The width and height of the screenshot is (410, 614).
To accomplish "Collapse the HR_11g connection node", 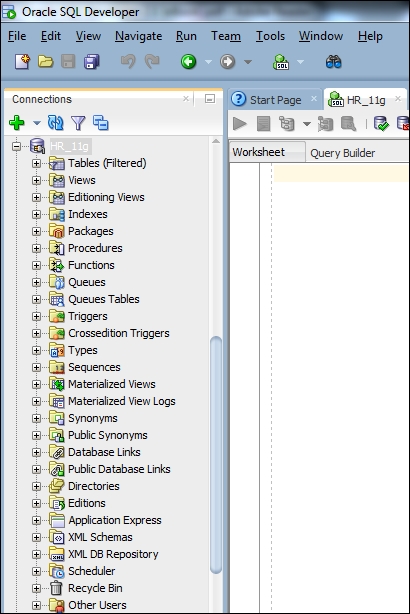I will [x=16, y=146].
